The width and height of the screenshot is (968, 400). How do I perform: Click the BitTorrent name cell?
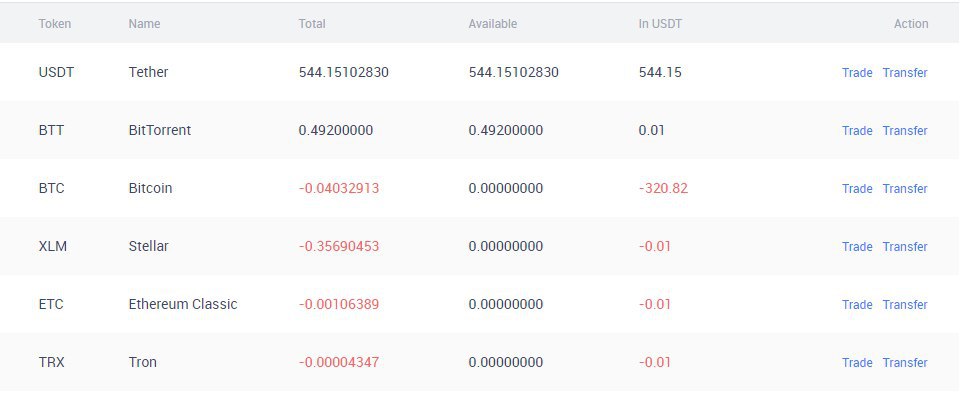160,130
